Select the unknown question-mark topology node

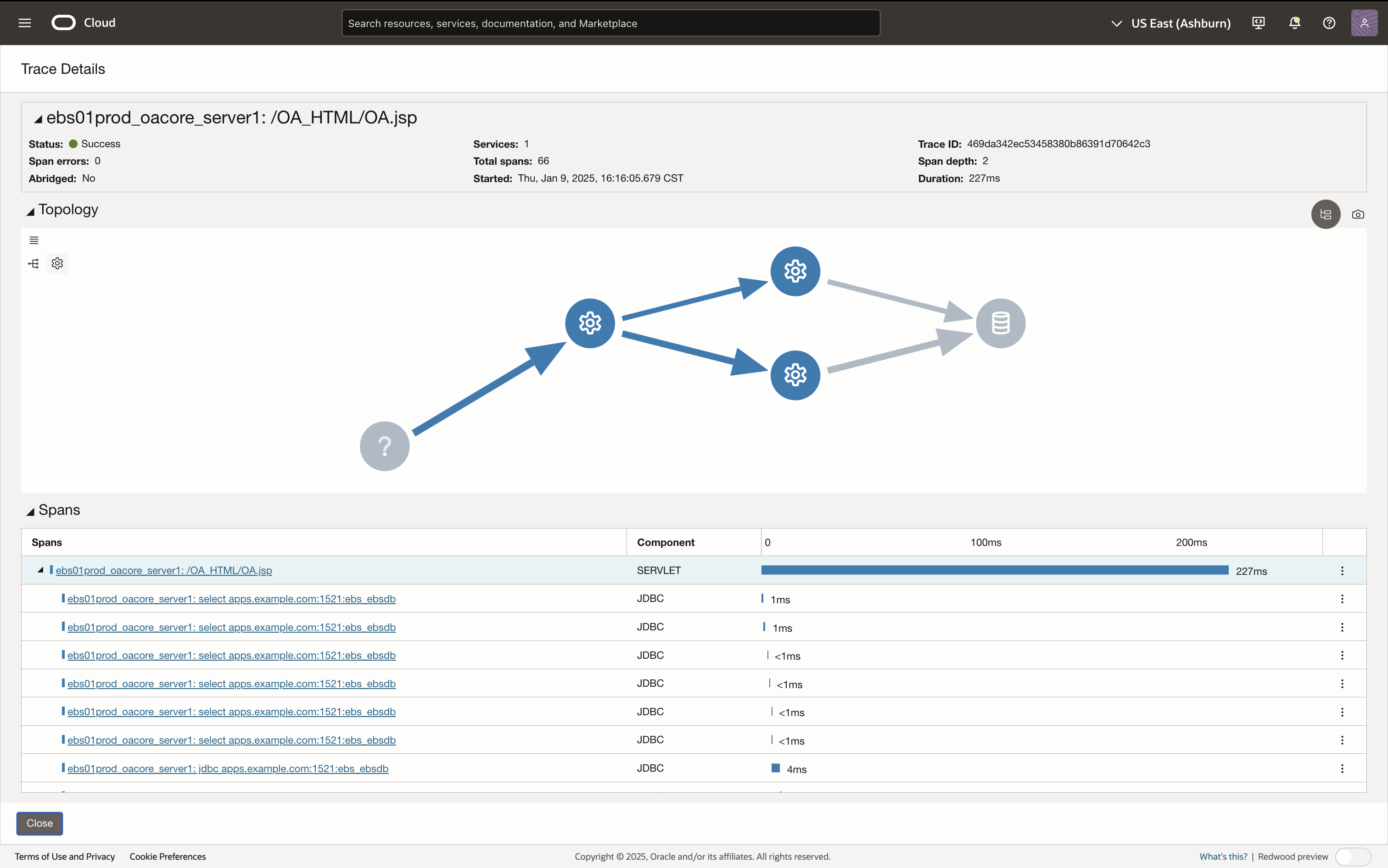384,446
